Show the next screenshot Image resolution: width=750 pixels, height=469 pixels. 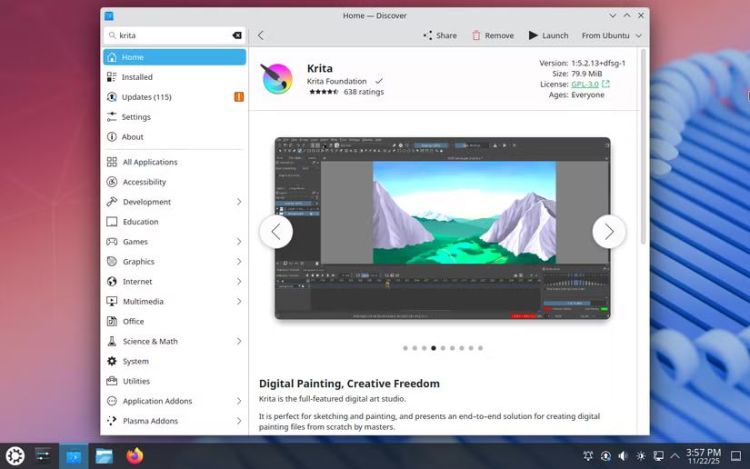pyautogui.click(x=609, y=231)
